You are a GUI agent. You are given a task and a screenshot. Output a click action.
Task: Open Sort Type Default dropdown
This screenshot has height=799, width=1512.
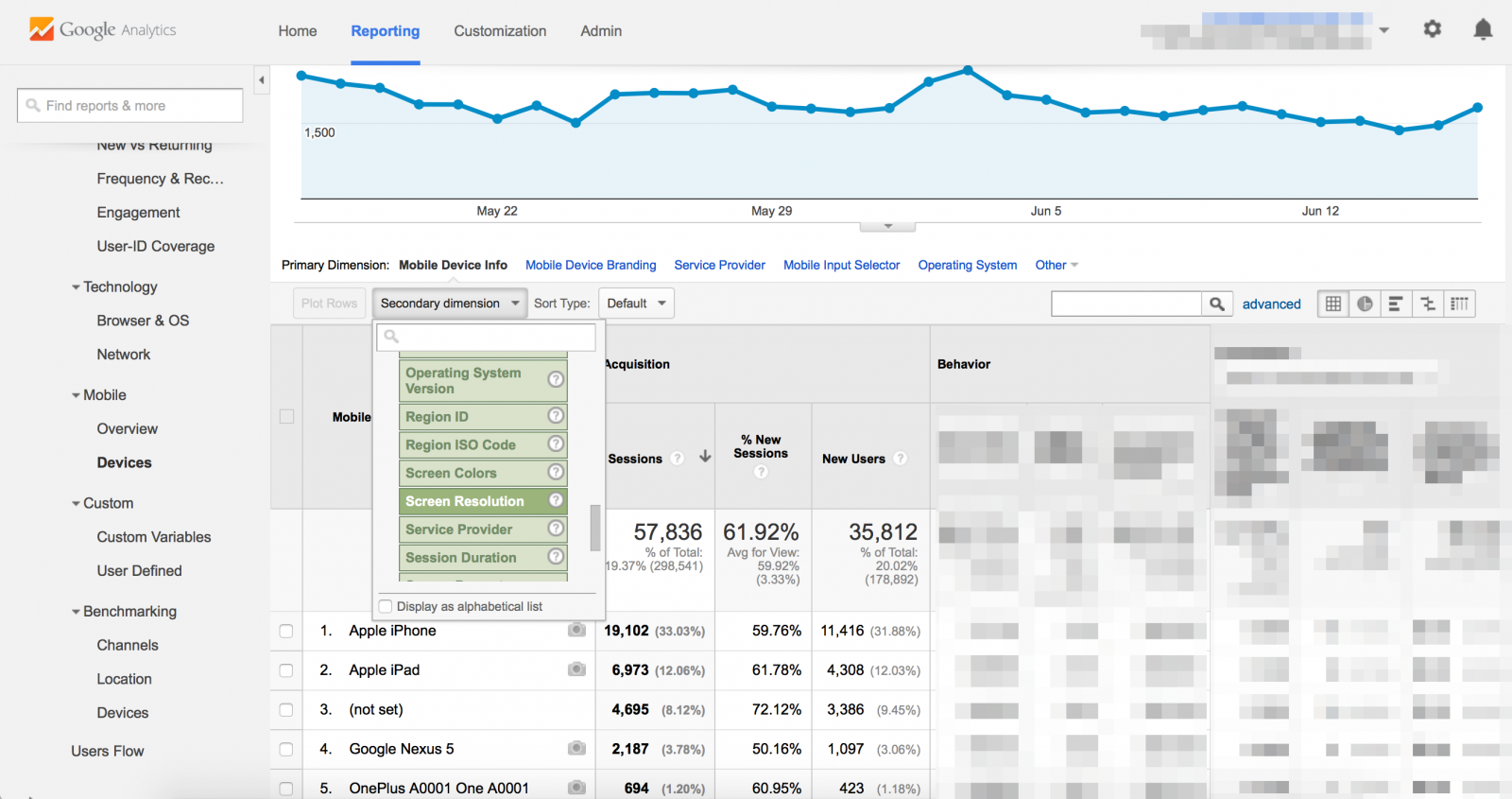coord(636,304)
